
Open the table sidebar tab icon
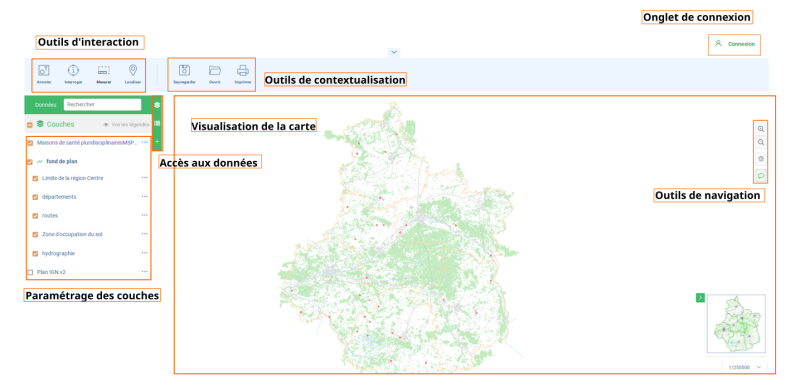(x=157, y=123)
